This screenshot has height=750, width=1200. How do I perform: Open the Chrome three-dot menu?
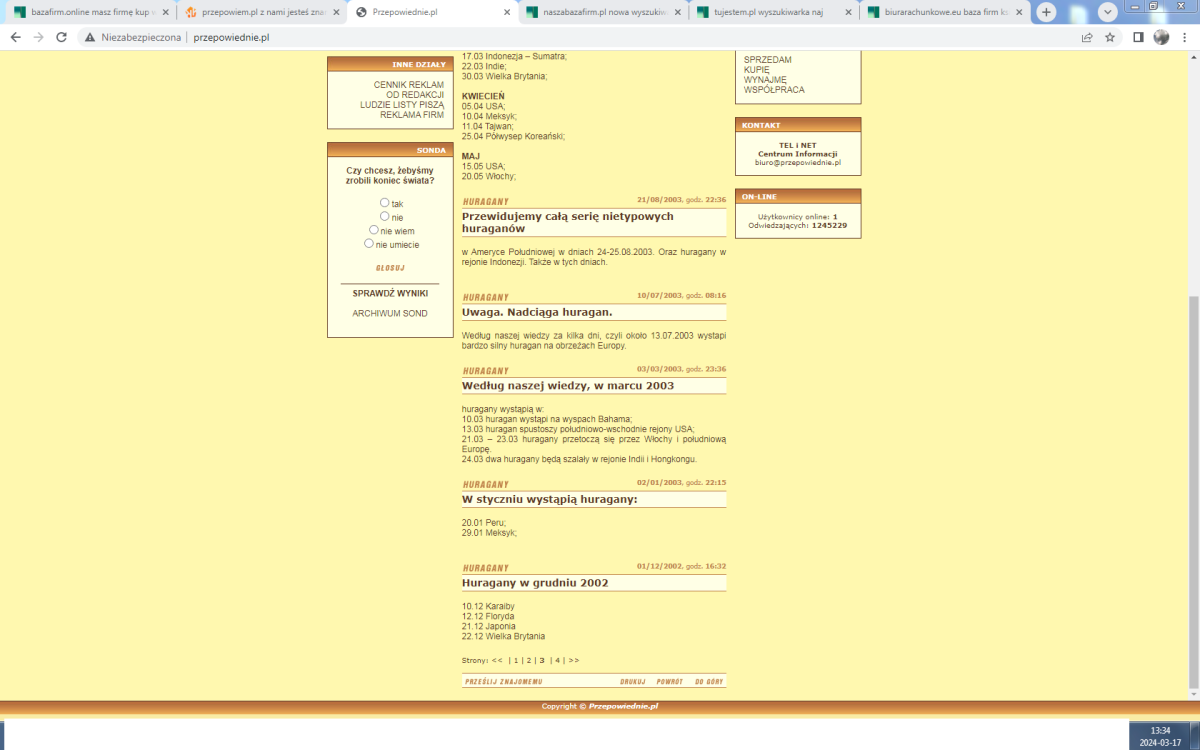(x=1185, y=37)
